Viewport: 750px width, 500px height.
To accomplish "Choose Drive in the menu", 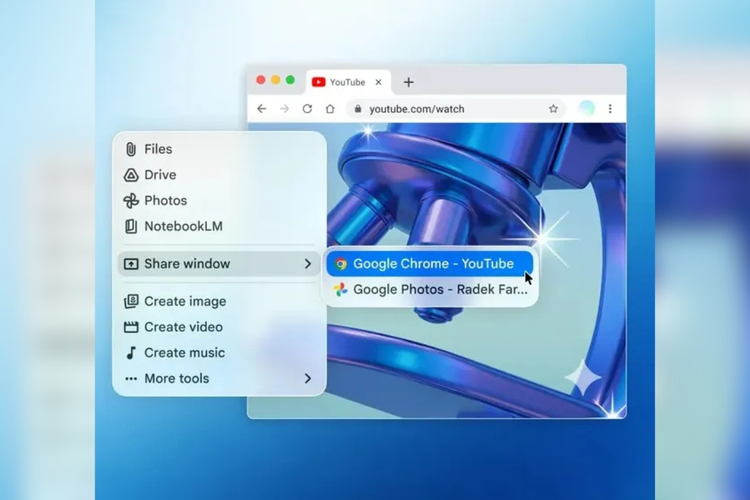I will coord(160,175).
